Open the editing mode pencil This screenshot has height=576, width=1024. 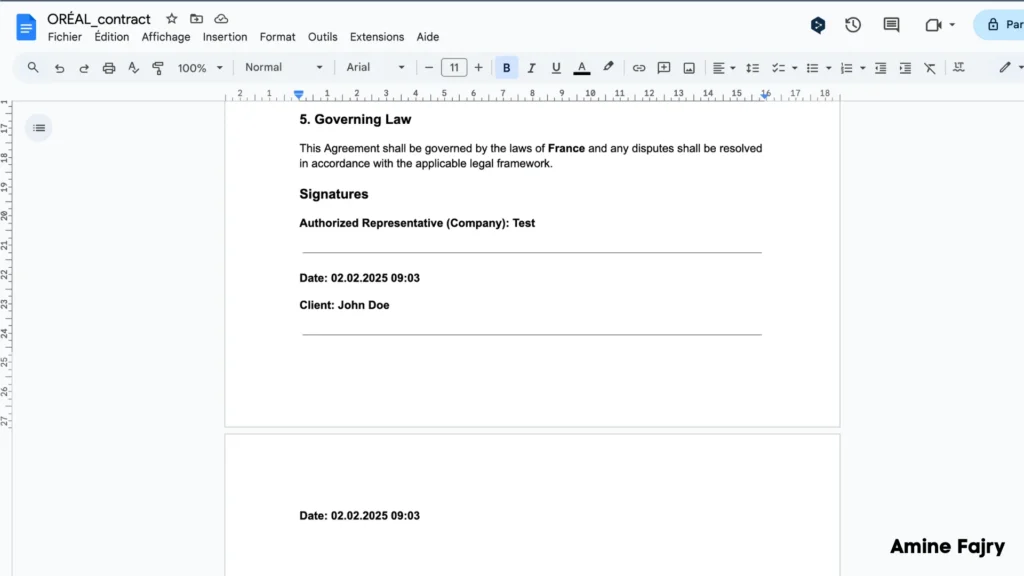1005,67
